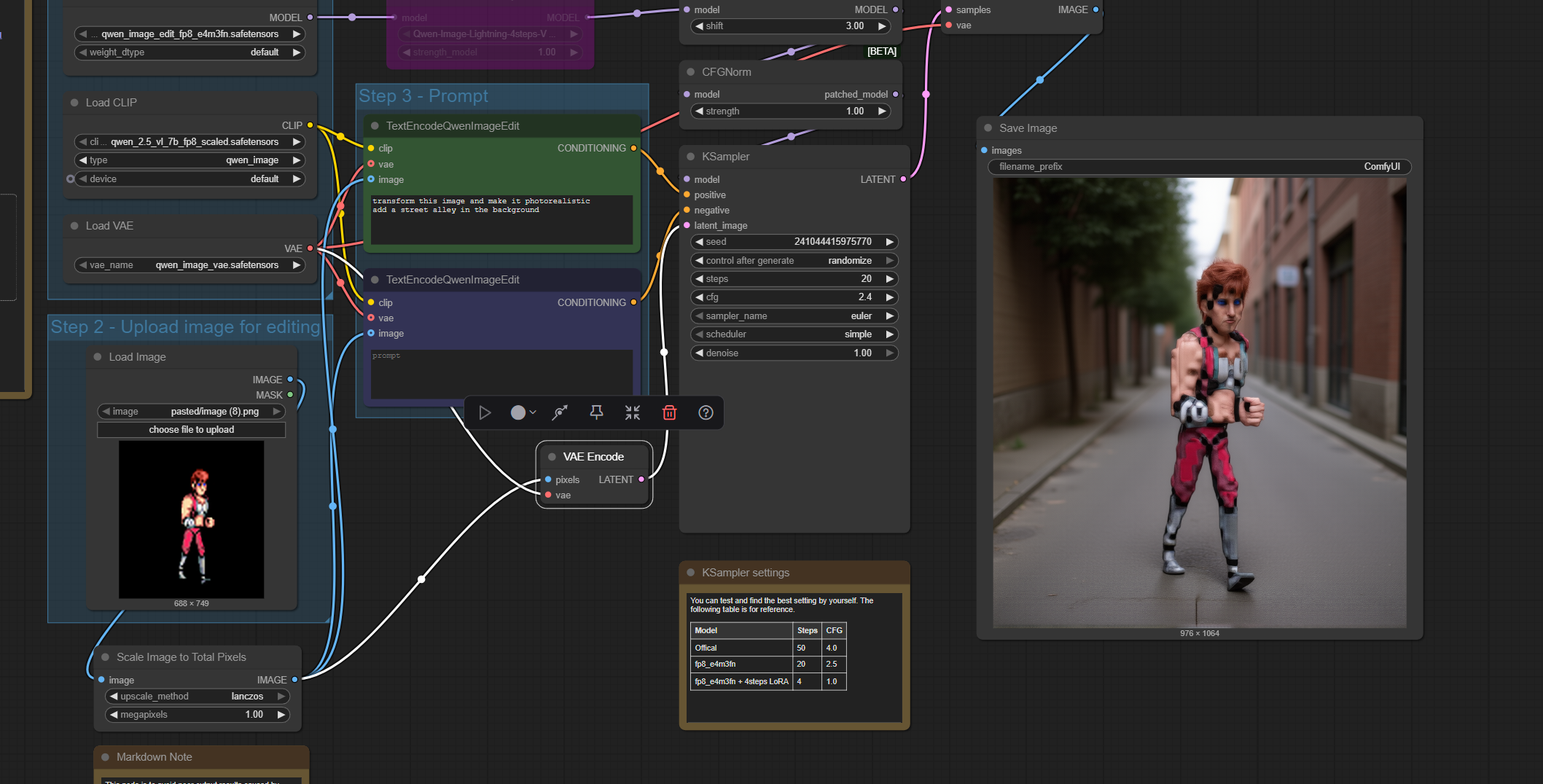Select the Step 2 - Upload image group title
1543x784 pixels.
coord(185,327)
